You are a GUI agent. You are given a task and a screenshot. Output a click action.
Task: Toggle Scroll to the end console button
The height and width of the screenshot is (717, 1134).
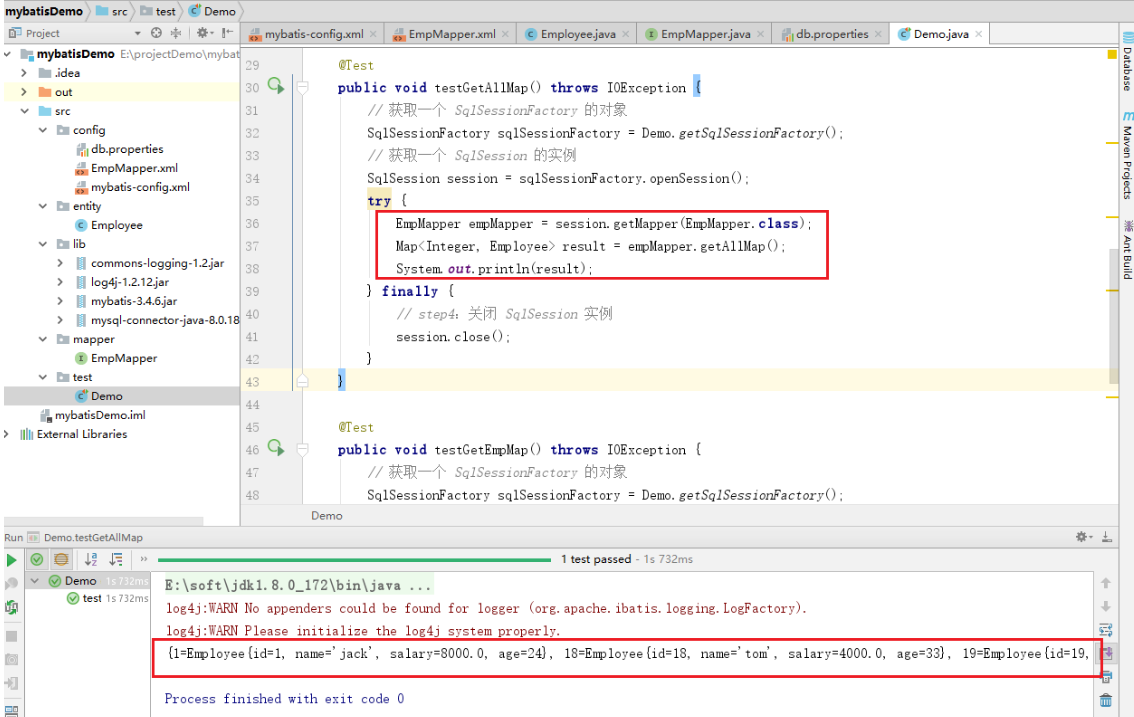point(1106,653)
